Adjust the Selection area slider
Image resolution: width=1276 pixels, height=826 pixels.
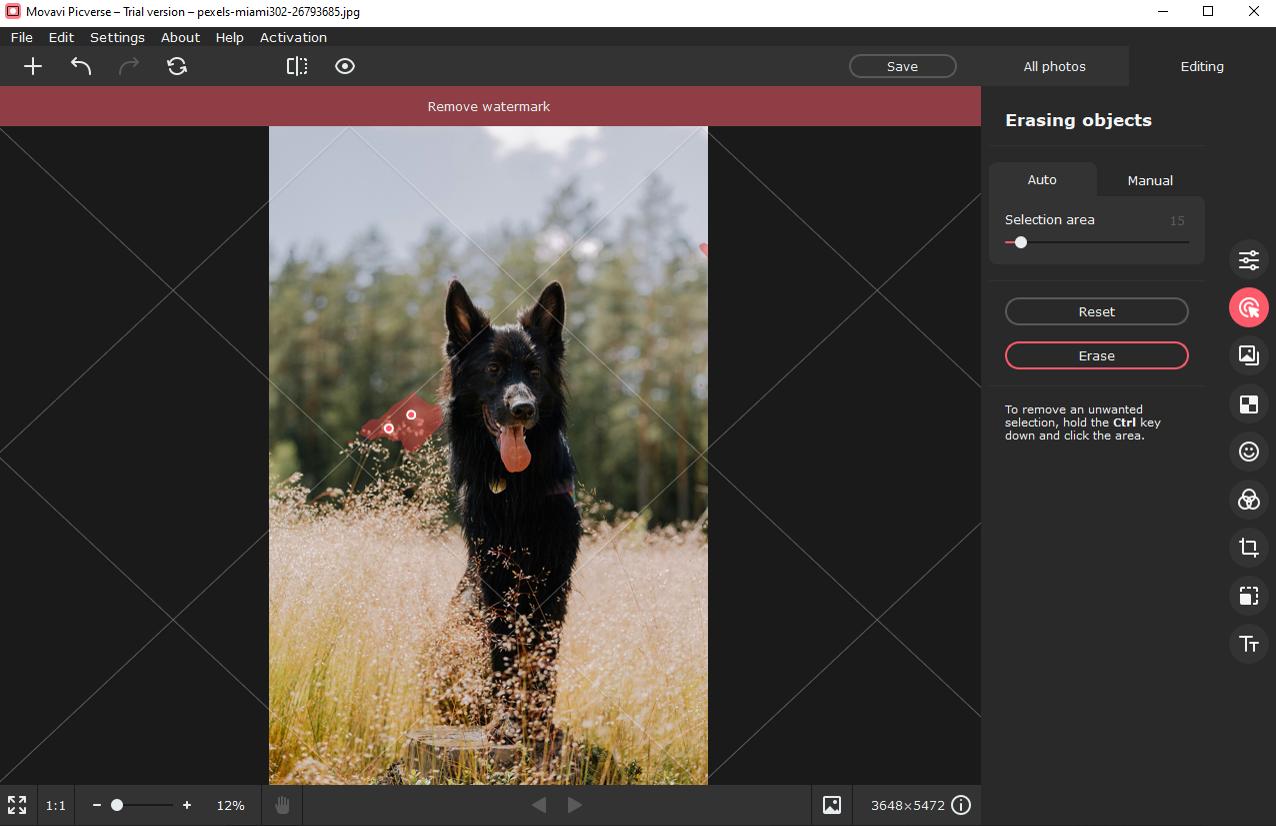(x=1021, y=242)
